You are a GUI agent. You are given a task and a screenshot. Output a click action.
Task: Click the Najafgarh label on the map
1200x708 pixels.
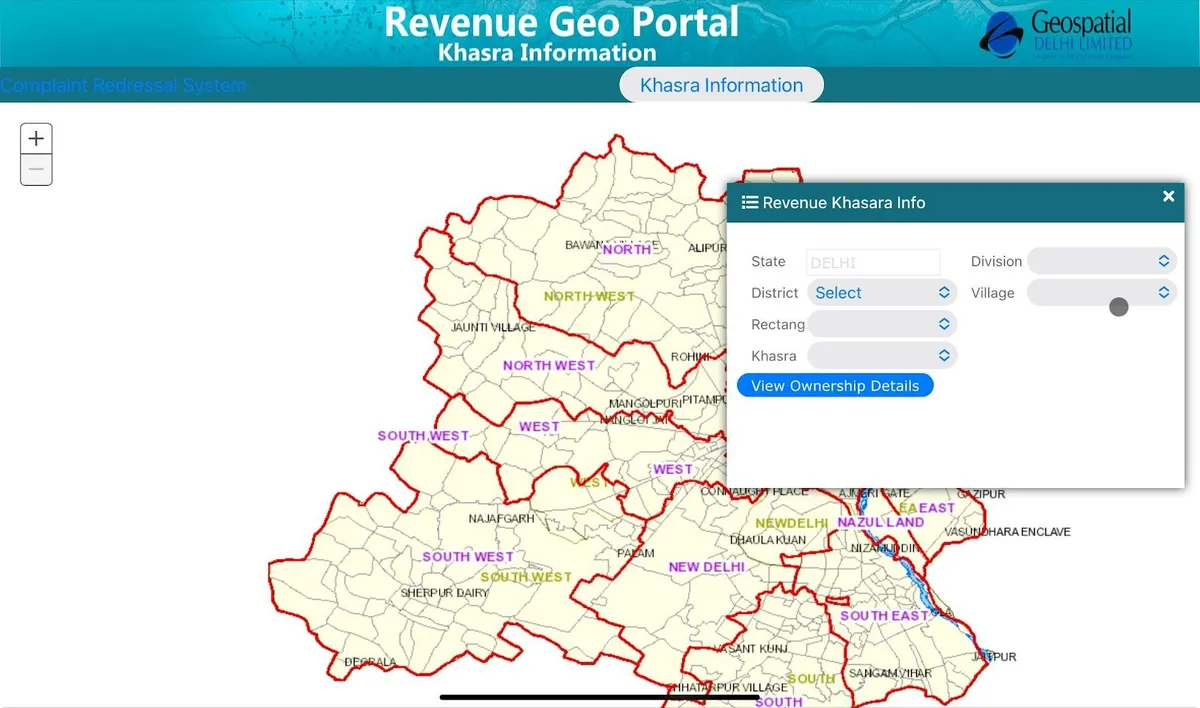(501, 519)
